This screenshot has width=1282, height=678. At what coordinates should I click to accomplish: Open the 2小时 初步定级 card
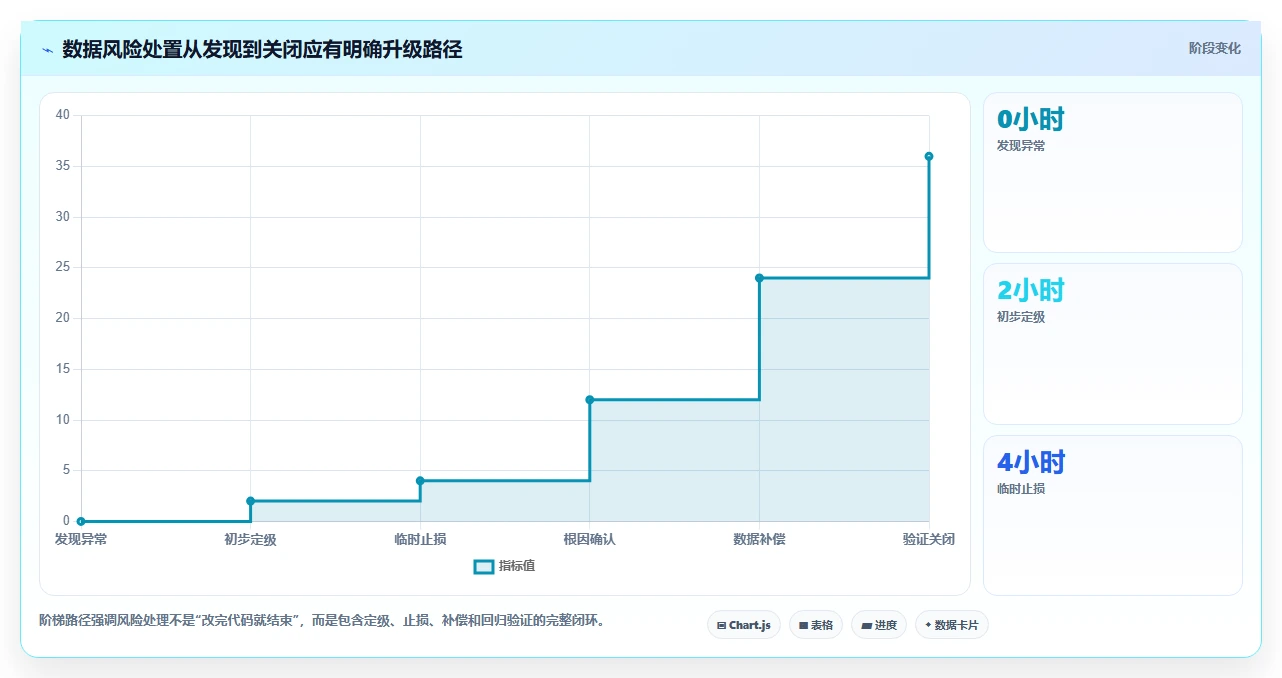[1113, 344]
